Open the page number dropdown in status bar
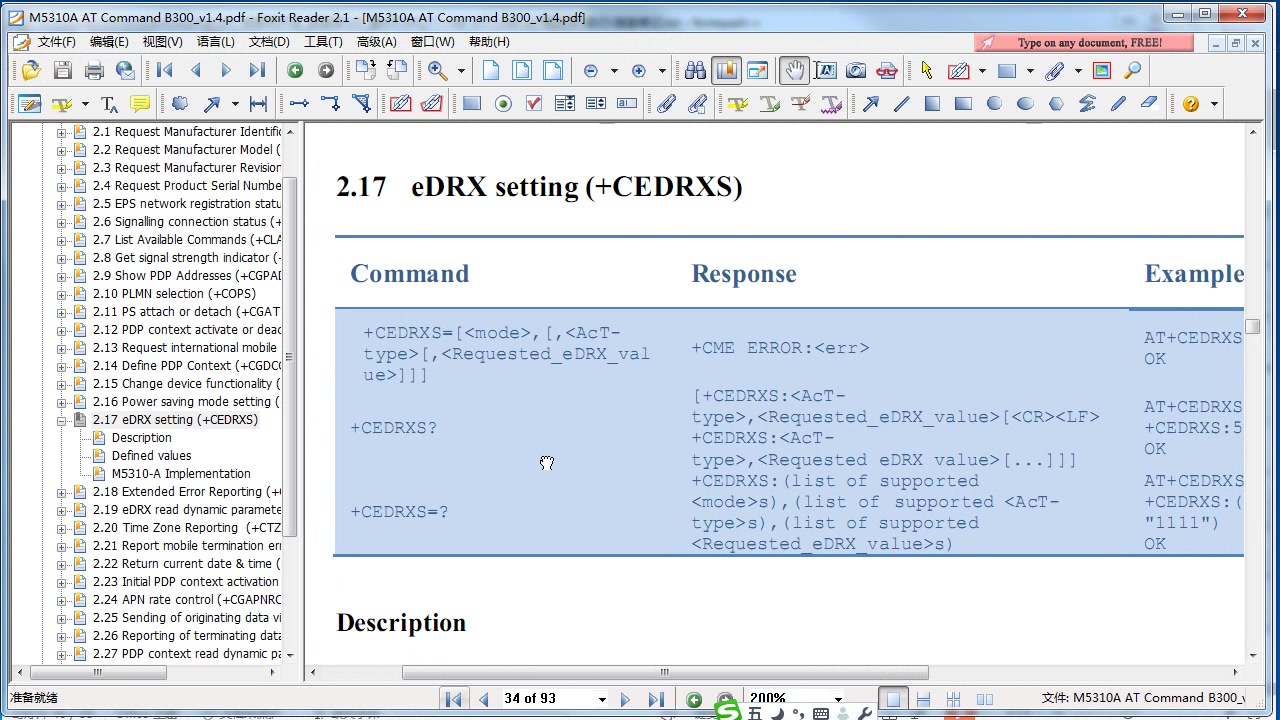Screen dimensions: 1280x720 pyautogui.click(x=602, y=699)
